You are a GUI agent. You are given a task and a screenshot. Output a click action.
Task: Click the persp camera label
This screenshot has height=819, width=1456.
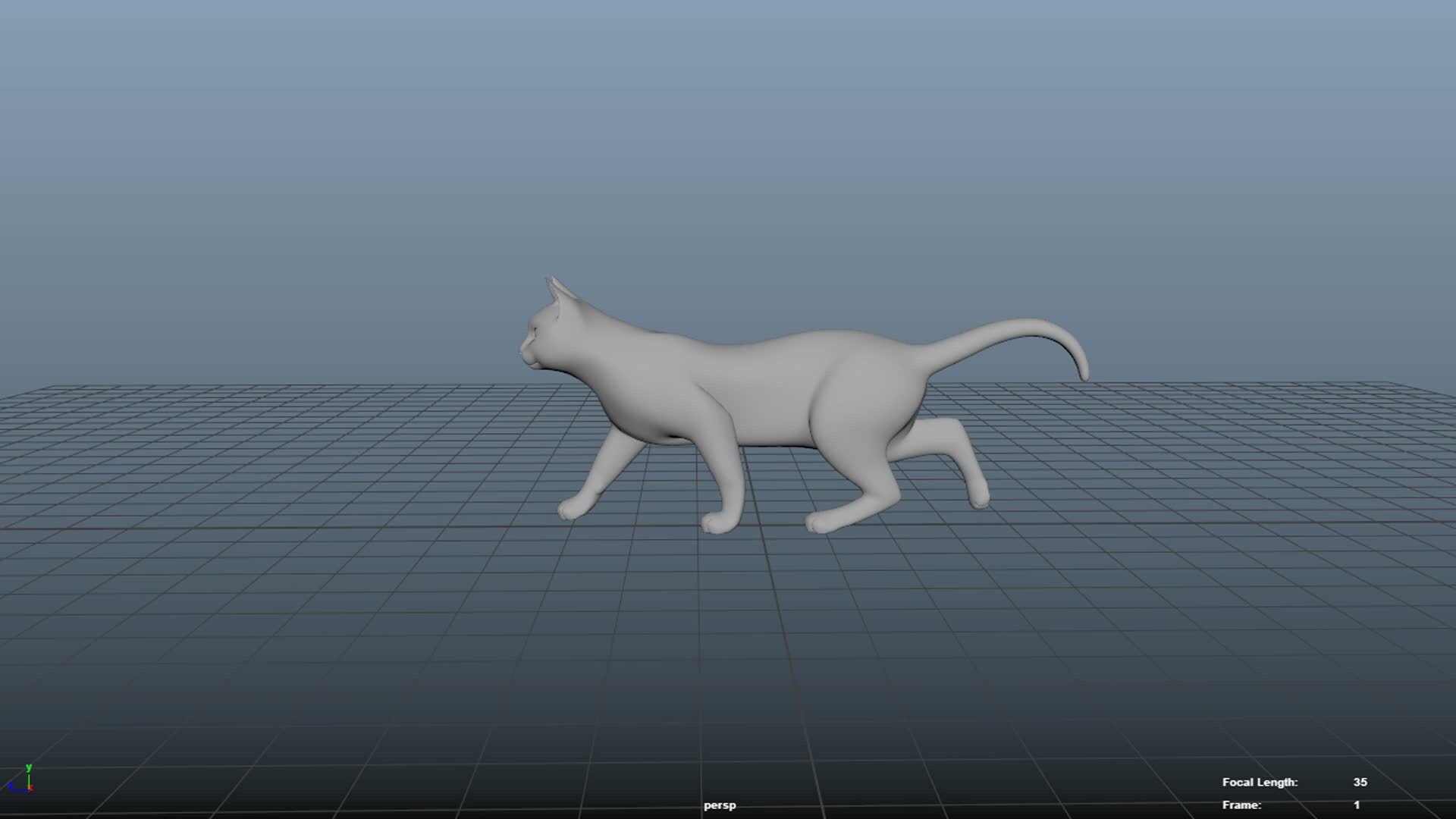click(x=720, y=806)
